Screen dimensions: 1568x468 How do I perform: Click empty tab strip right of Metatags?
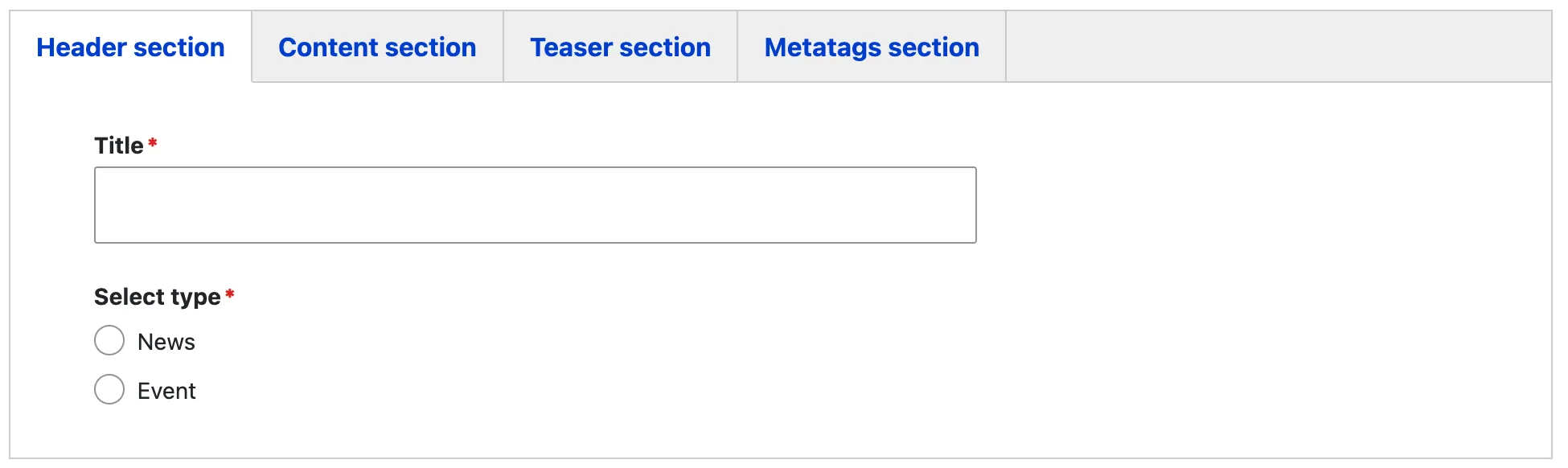point(1279,47)
